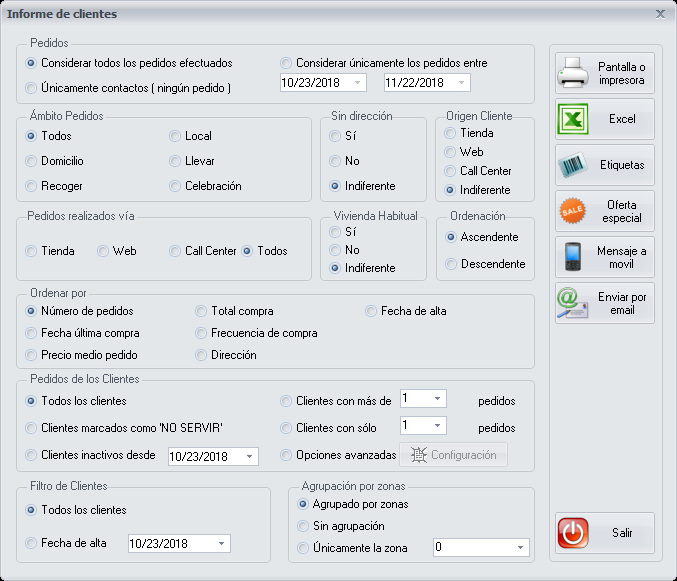Open Filtro de Clientes Fecha de alta date dropdown

221,543
